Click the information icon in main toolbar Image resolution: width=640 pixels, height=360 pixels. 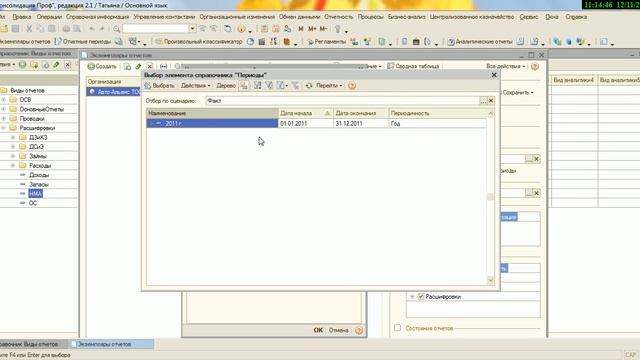tap(241, 29)
